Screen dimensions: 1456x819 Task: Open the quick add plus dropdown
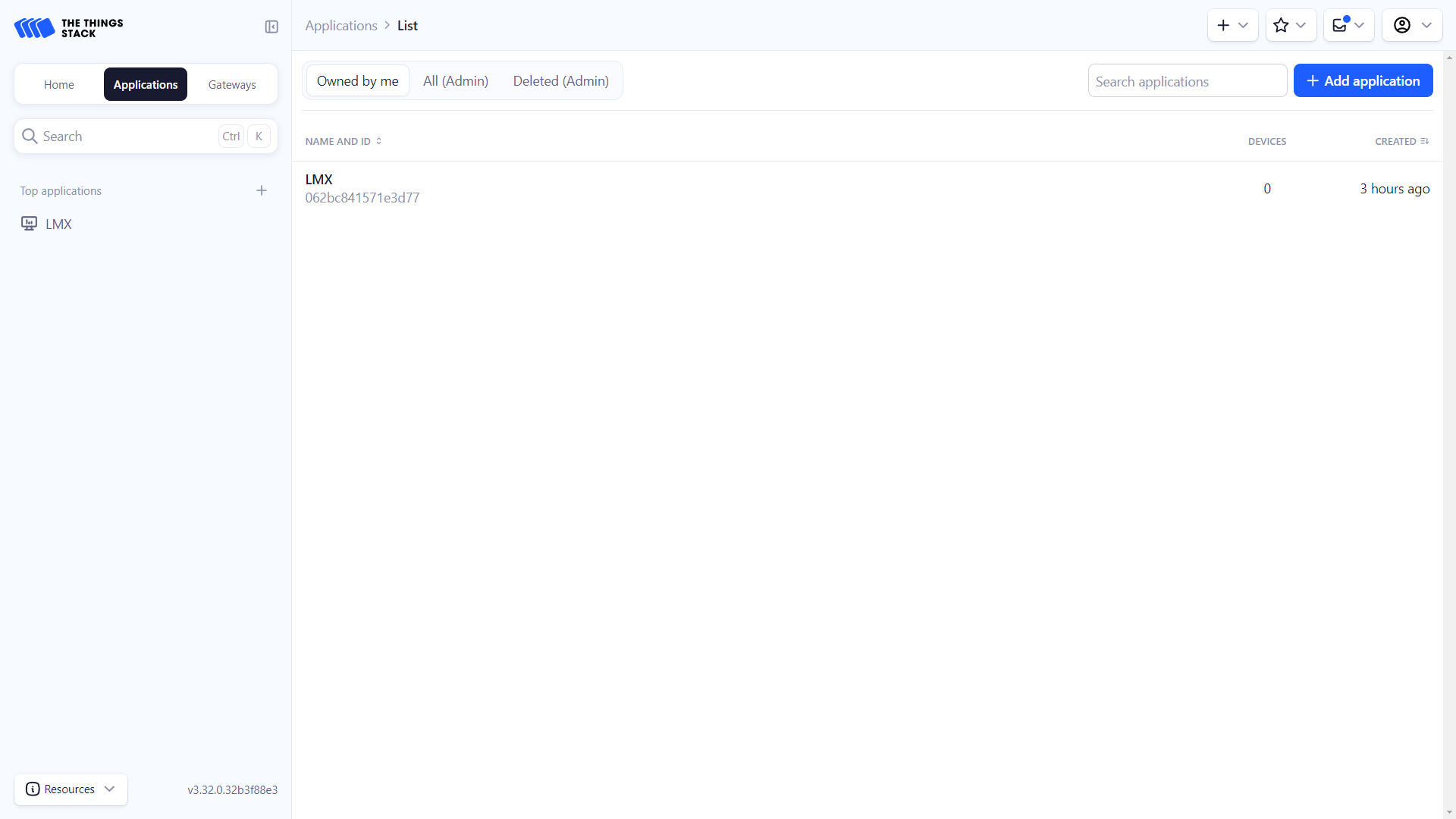tap(1232, 26)
